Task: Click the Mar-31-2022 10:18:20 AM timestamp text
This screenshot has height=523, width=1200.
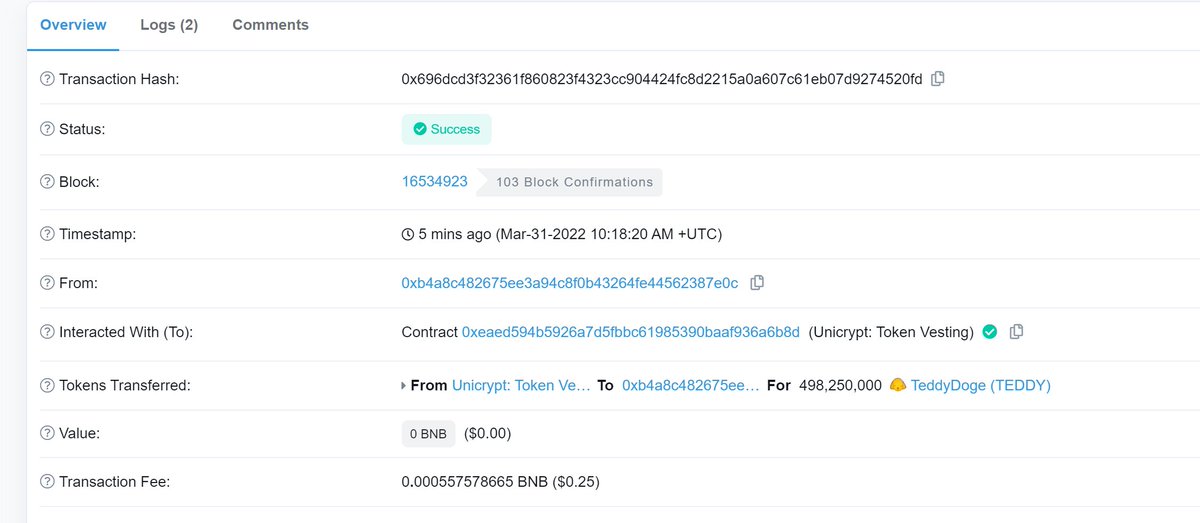Action: pyautogui.click(x=609, y=234)
